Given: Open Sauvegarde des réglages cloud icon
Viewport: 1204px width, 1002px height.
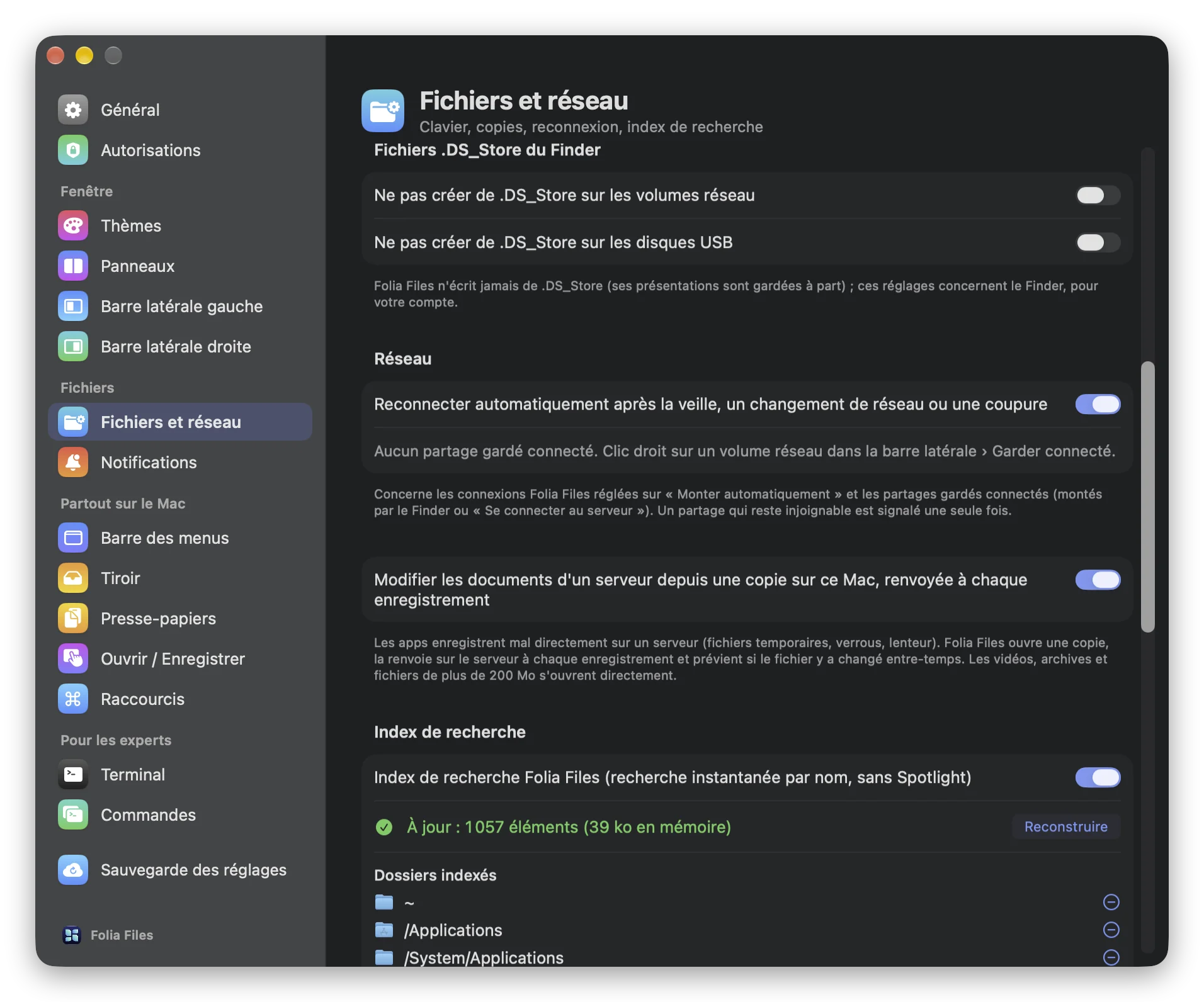Looking at the screenshot, I should pyautogui.click(x=73, y=870).
